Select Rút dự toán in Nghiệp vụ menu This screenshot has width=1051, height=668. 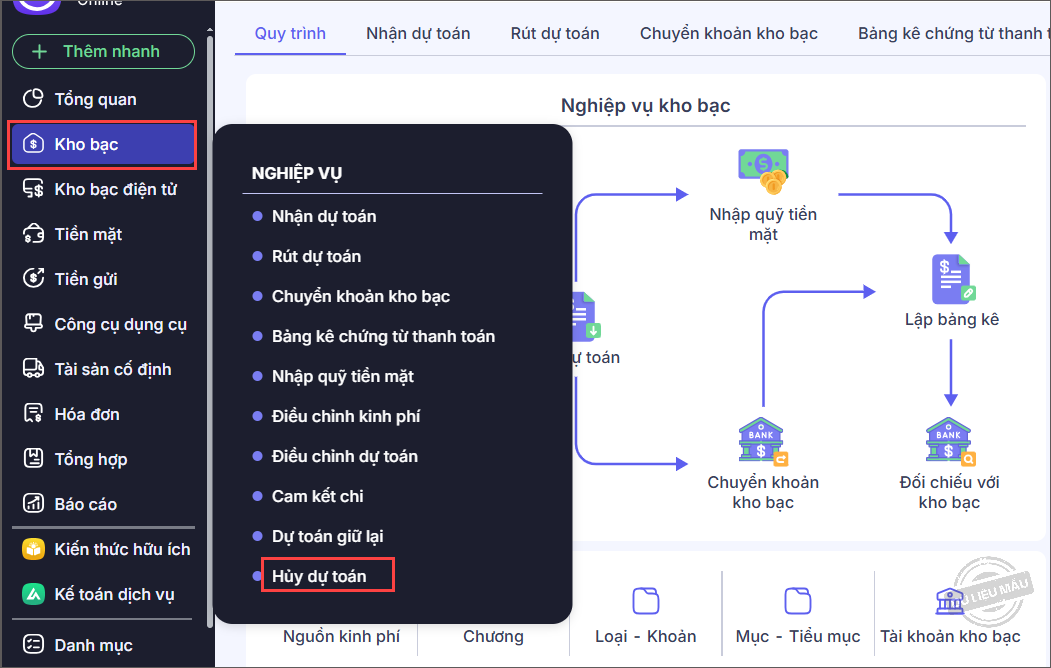[x=316, y=257]
